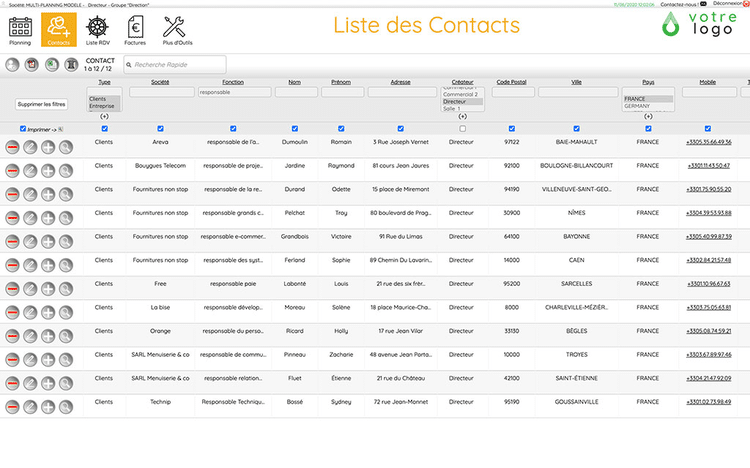Sort by the Code Postal column header
The image size is (750, 468).
tap(512, 82)
